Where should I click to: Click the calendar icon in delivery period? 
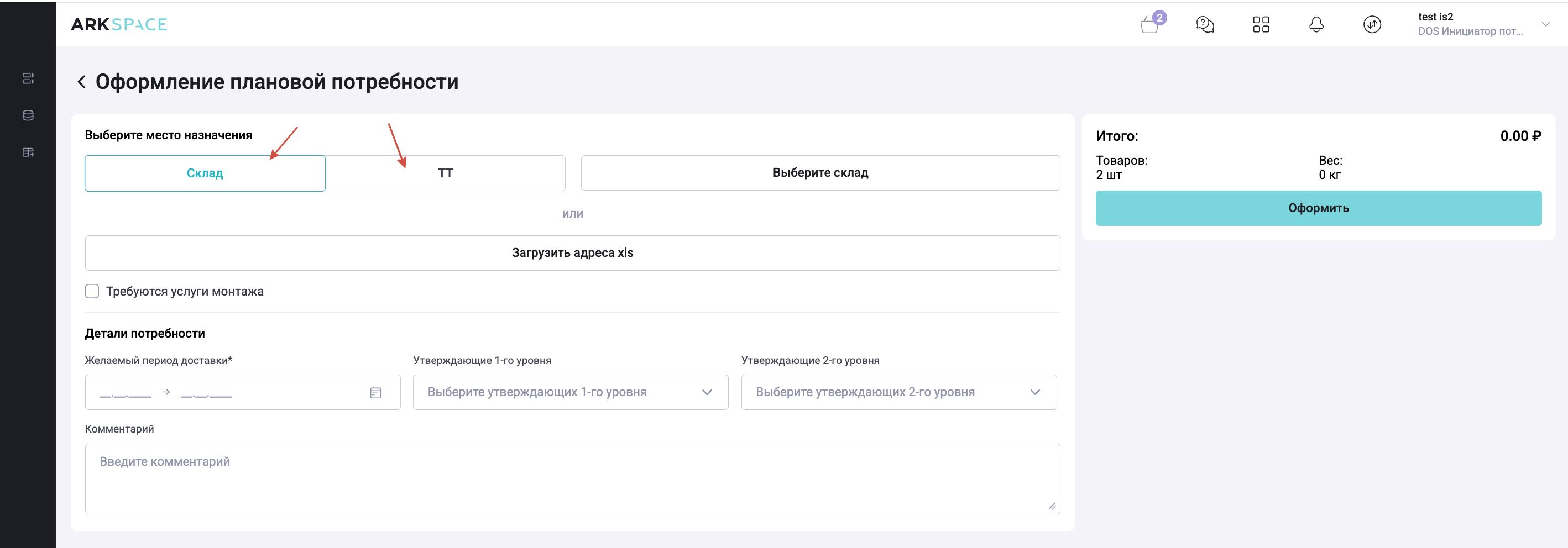coord(375,393)
